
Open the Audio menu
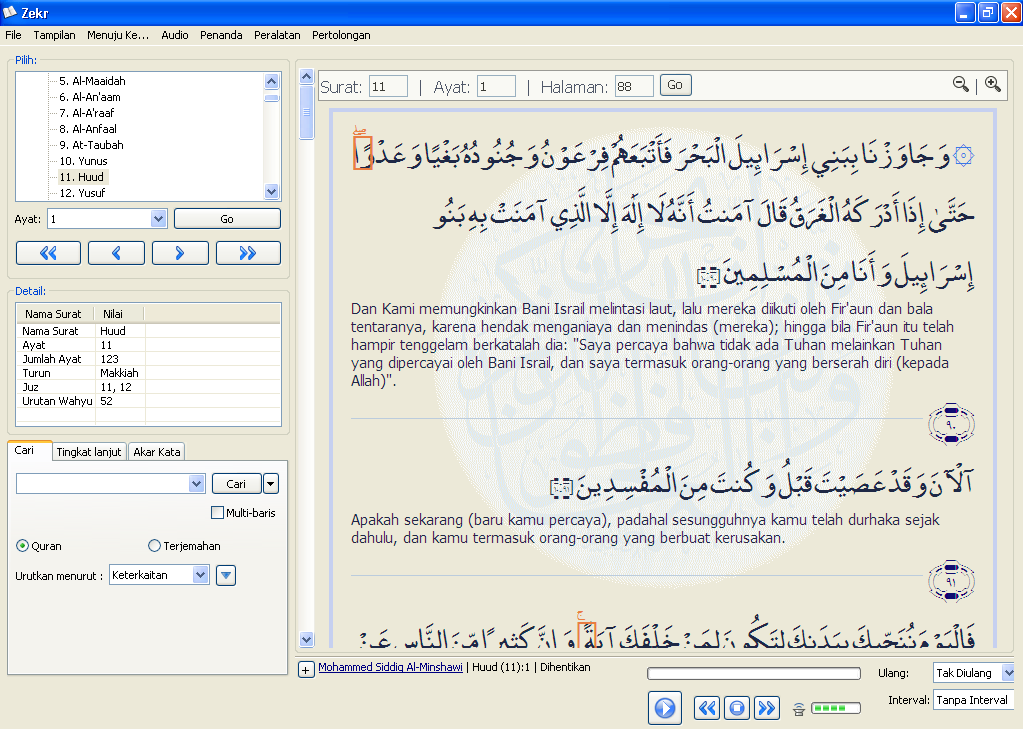pos(175,35)
